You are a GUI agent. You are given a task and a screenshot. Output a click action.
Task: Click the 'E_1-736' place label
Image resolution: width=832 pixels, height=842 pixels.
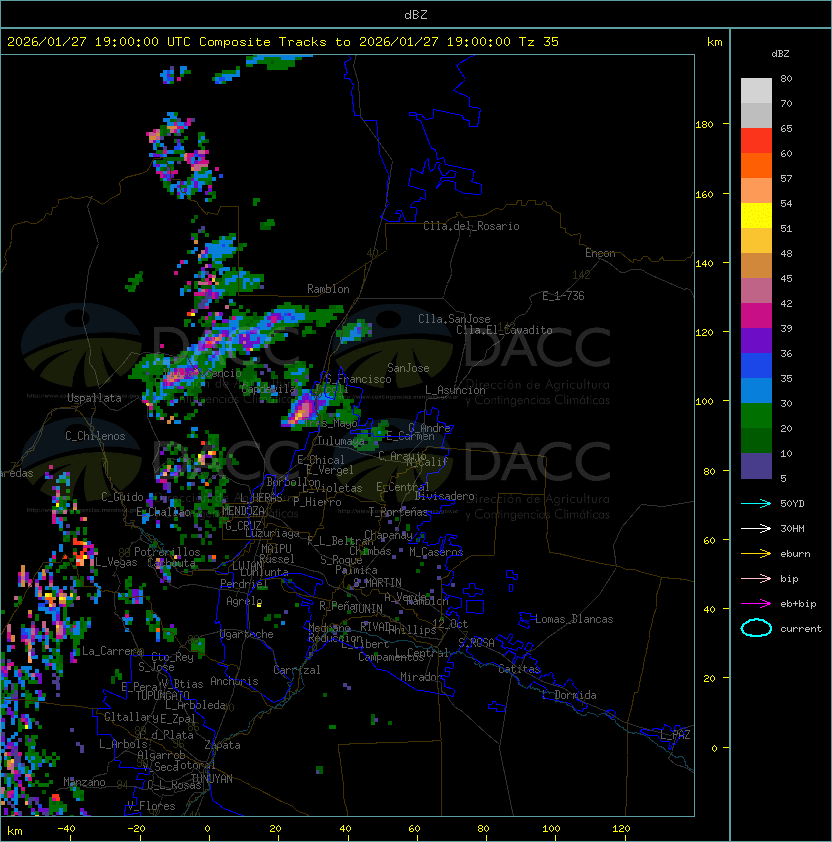pyautogui.click(x=563, y=296)
